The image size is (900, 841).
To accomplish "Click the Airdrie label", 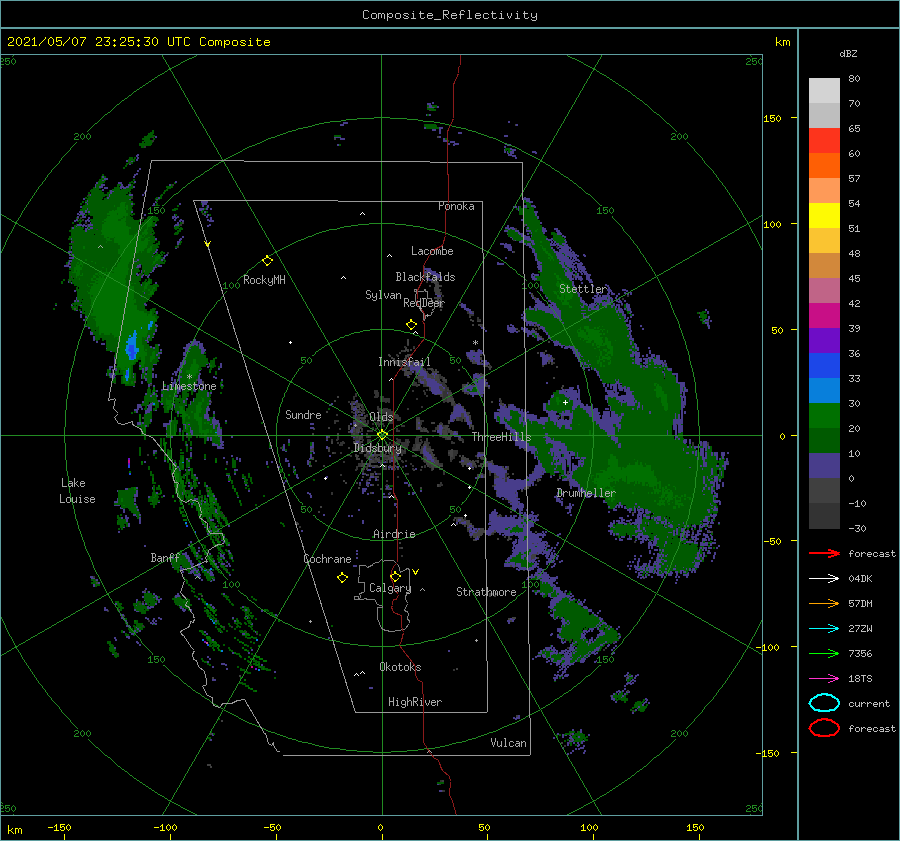I will point(394,534).
